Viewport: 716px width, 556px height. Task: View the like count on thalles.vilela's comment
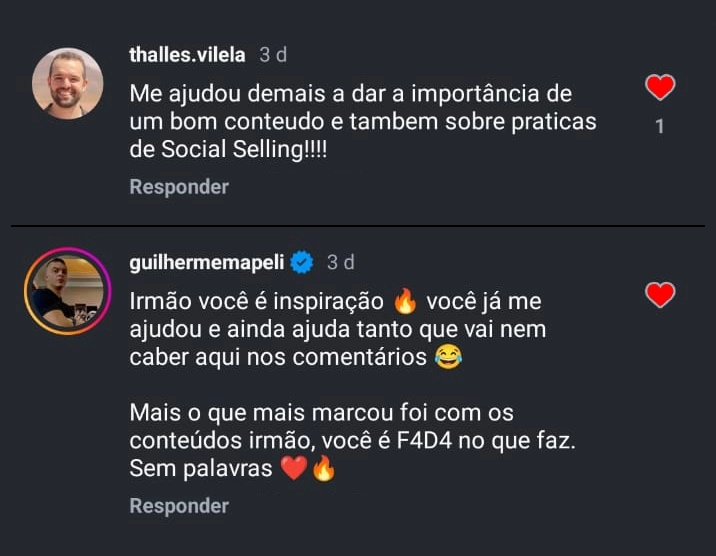[660, 127]
